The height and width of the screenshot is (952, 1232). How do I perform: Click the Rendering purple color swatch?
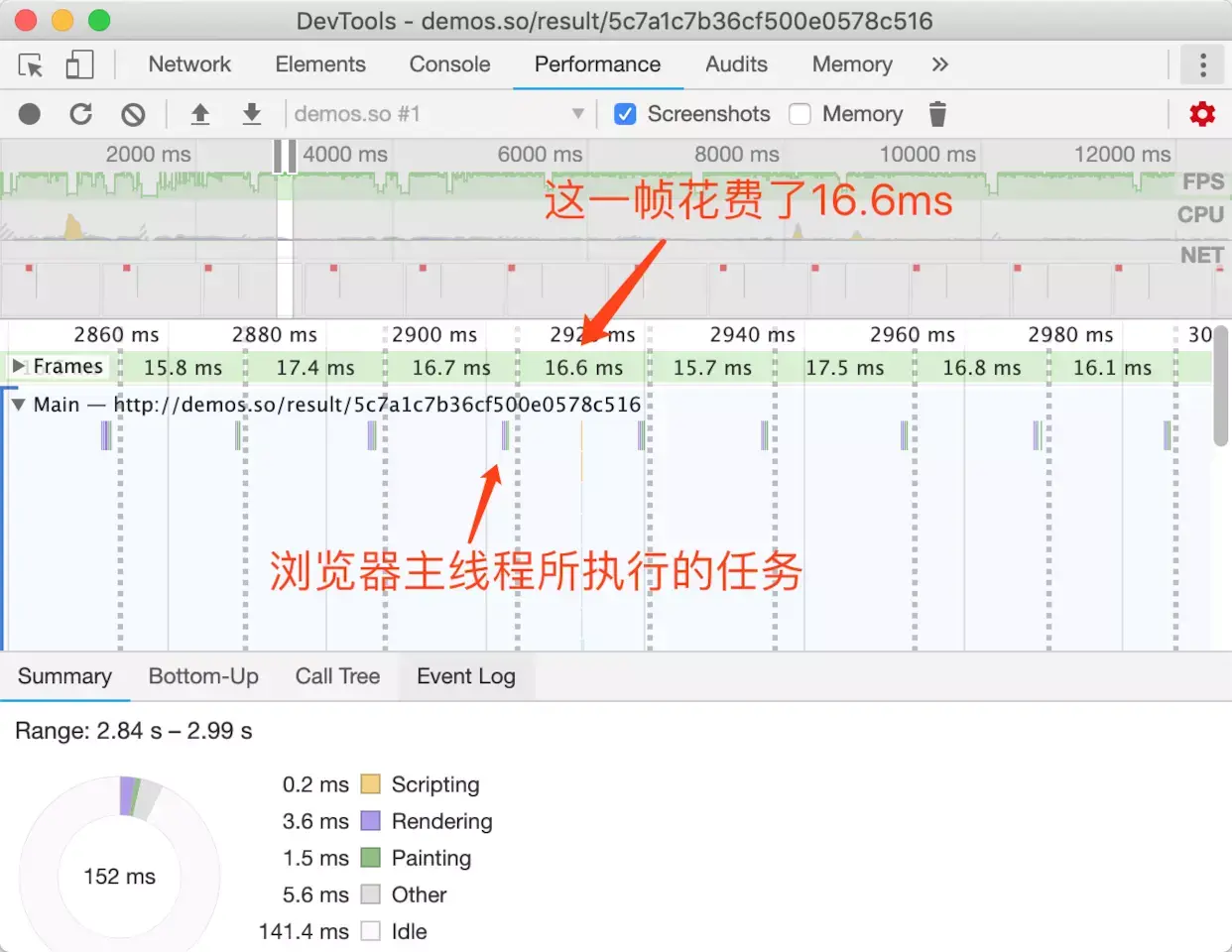pos(371,821)
